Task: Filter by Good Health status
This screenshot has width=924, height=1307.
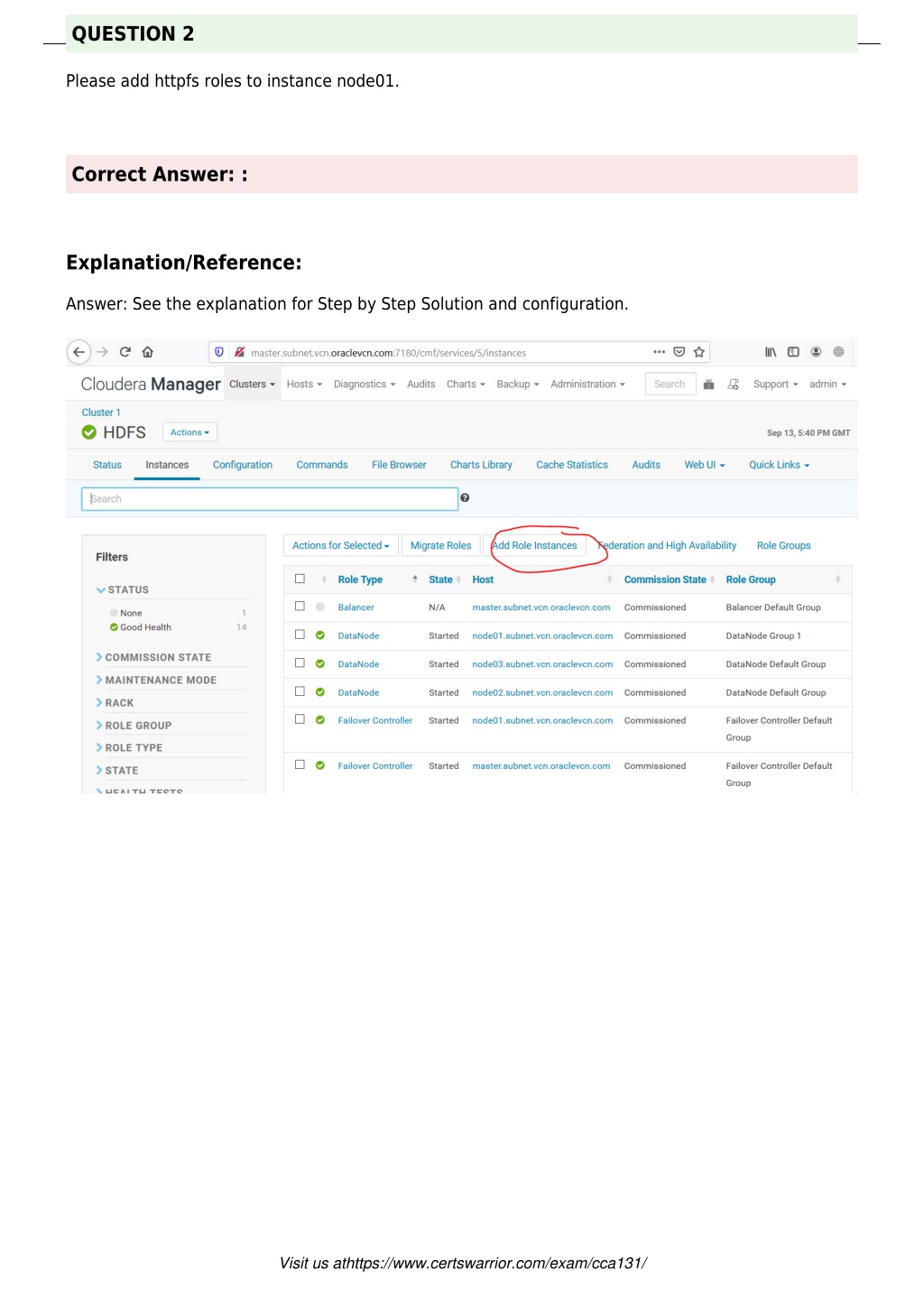Action: point(145,627)
